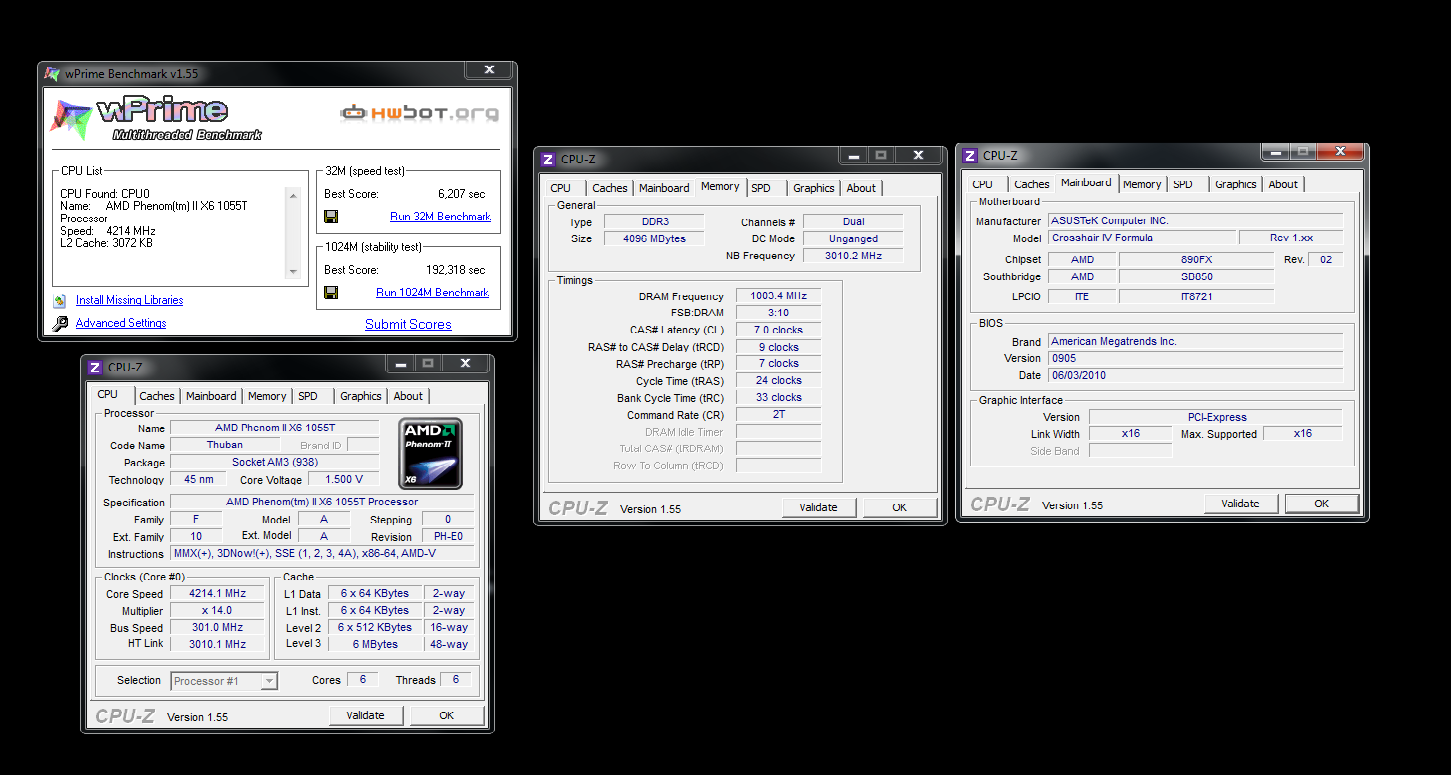
Task: Open CPU tab in Mainboard window
Action: 983,184
